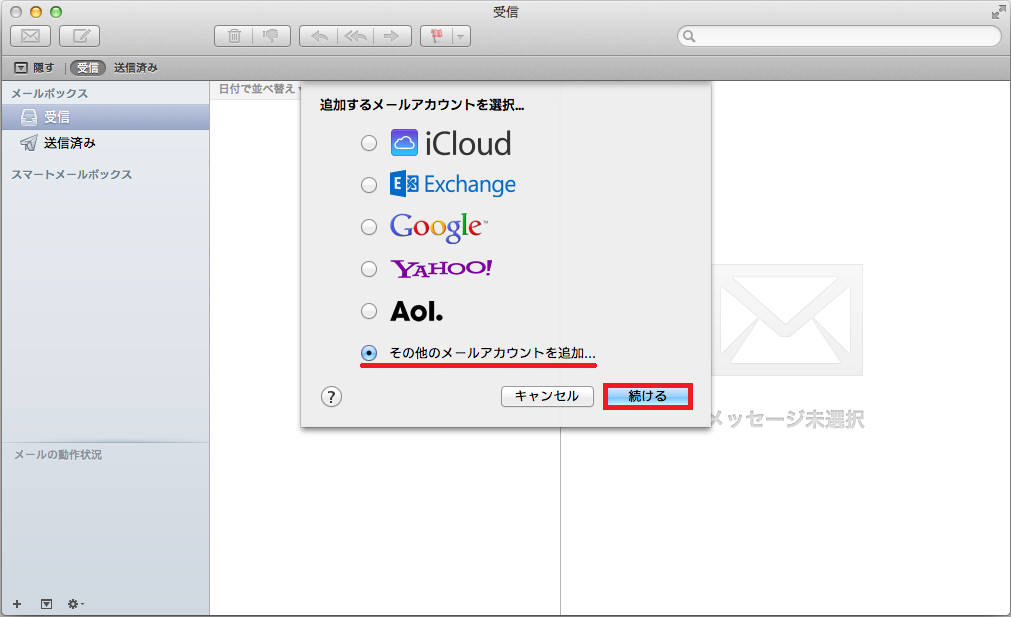Select 受信 mailbox in the sidebar
Viewport: 1011px width, 617px height.
coord(57,117)
